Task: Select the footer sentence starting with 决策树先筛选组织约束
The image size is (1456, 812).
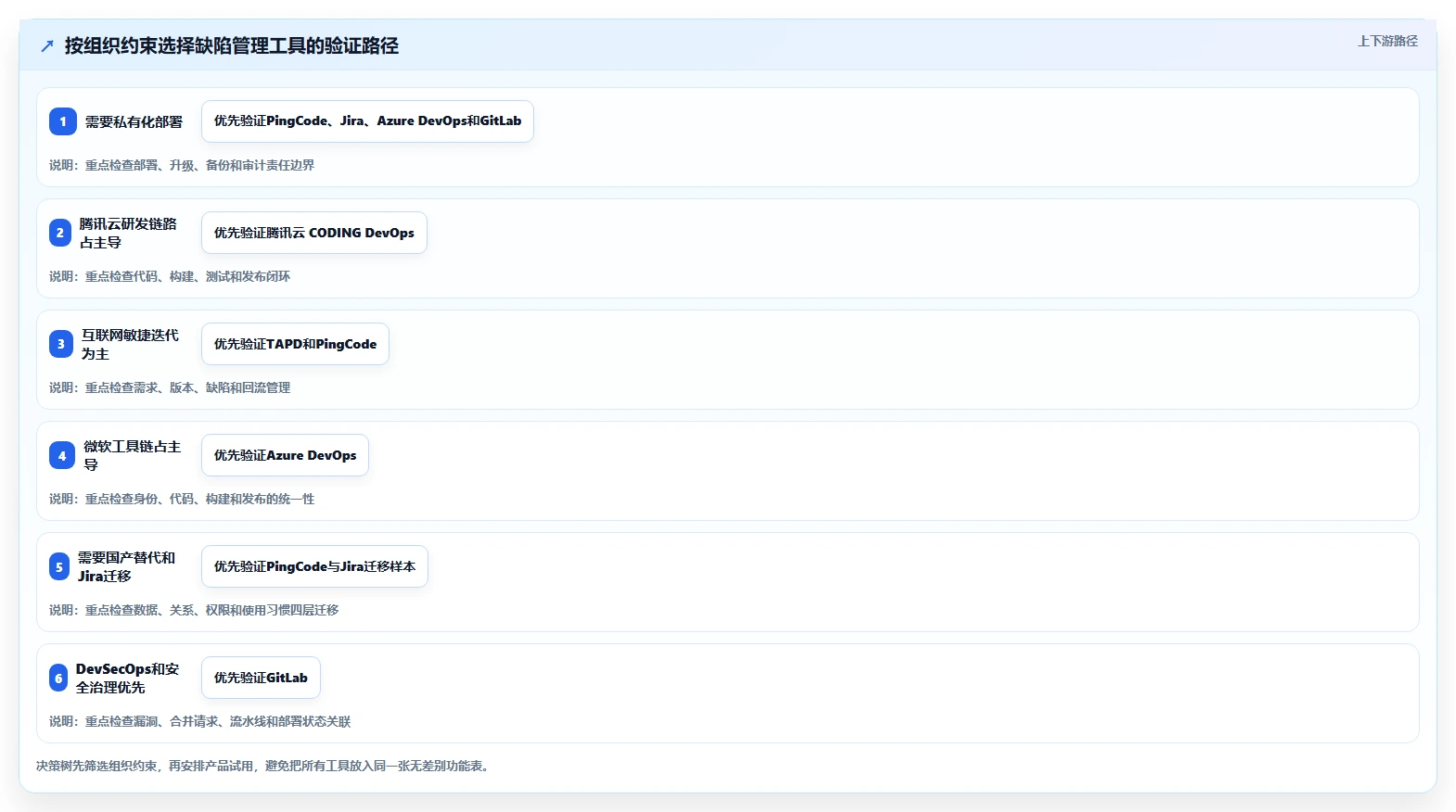Action: pyautogui.click(x=264, y=766)
